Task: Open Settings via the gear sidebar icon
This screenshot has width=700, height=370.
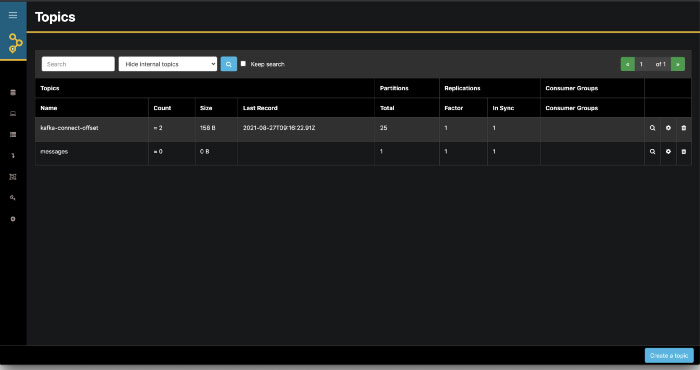Action: 13,219
